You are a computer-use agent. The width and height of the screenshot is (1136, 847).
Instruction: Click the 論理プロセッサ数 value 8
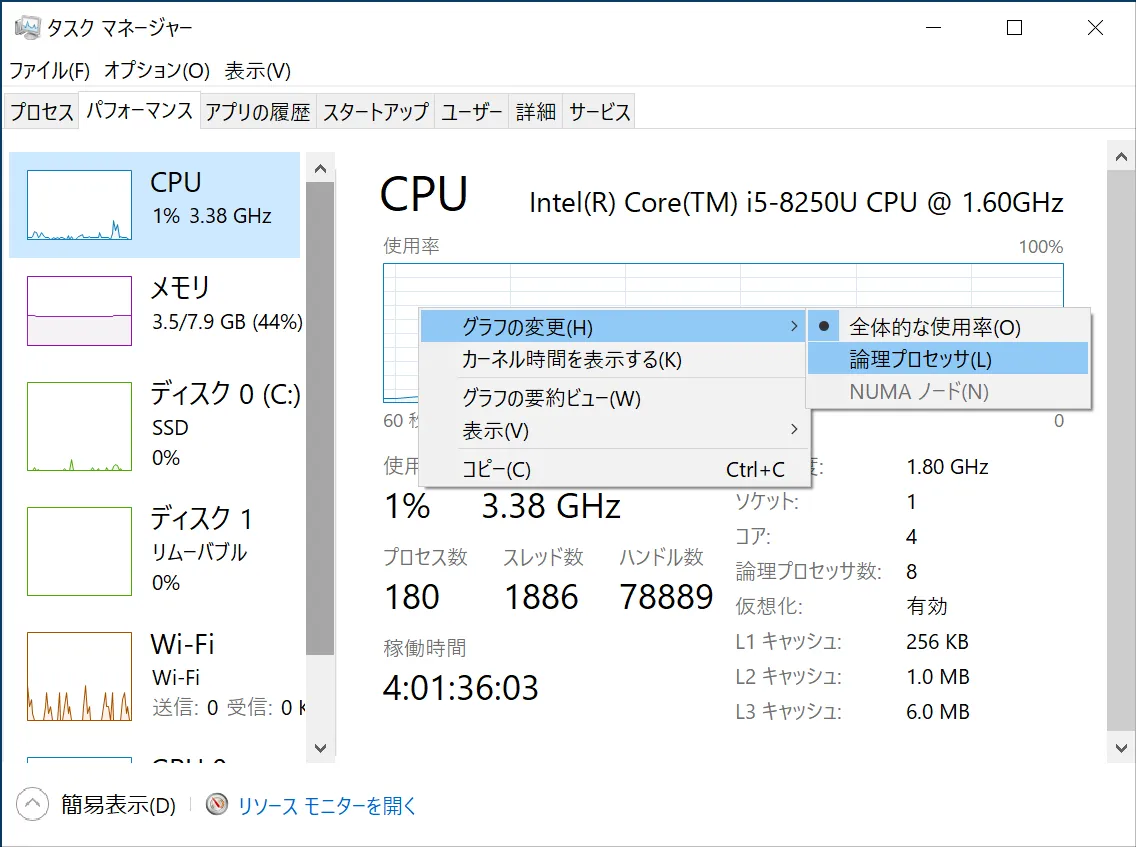(x=911, y=572)
